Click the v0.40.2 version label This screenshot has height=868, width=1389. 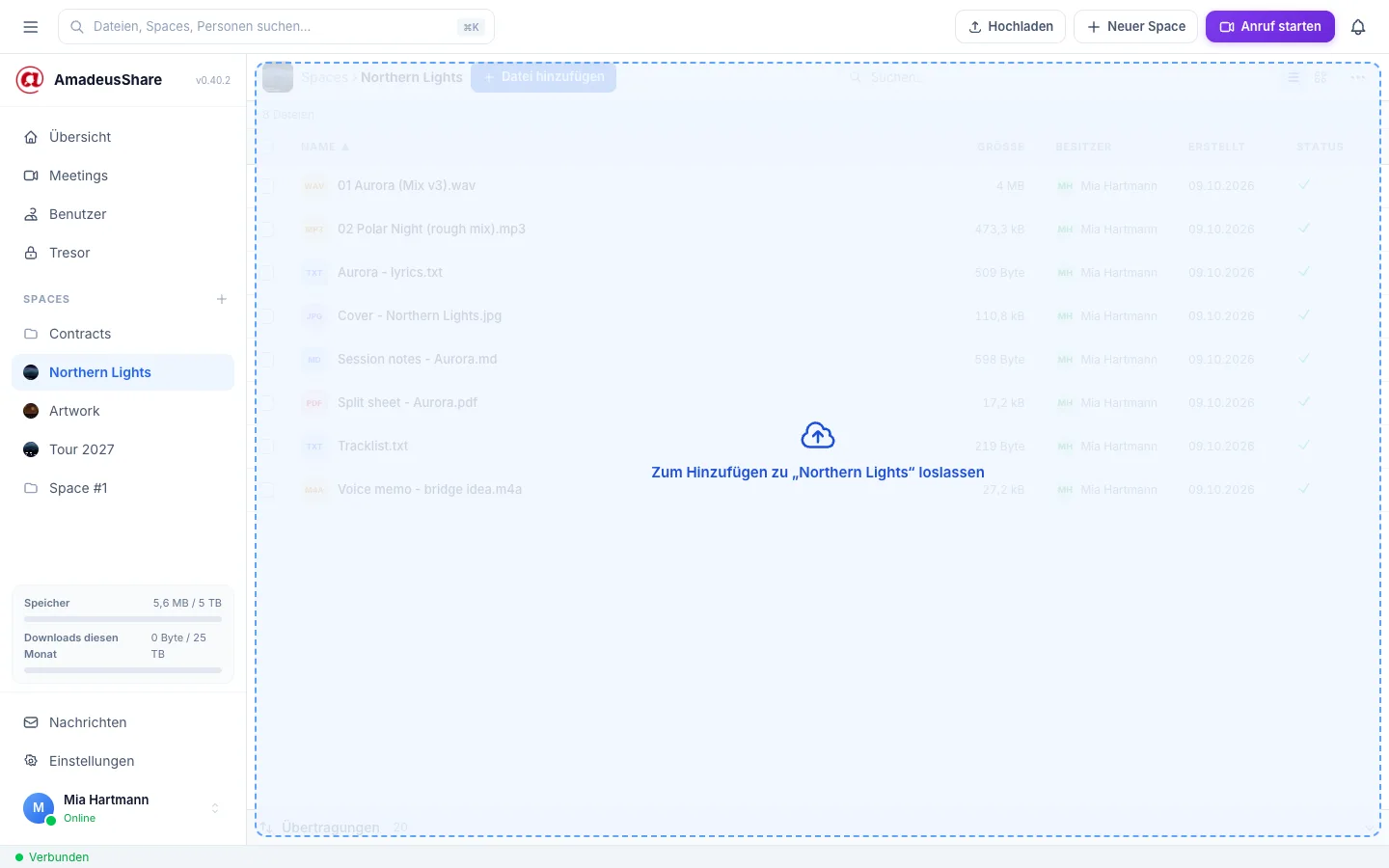213,81
